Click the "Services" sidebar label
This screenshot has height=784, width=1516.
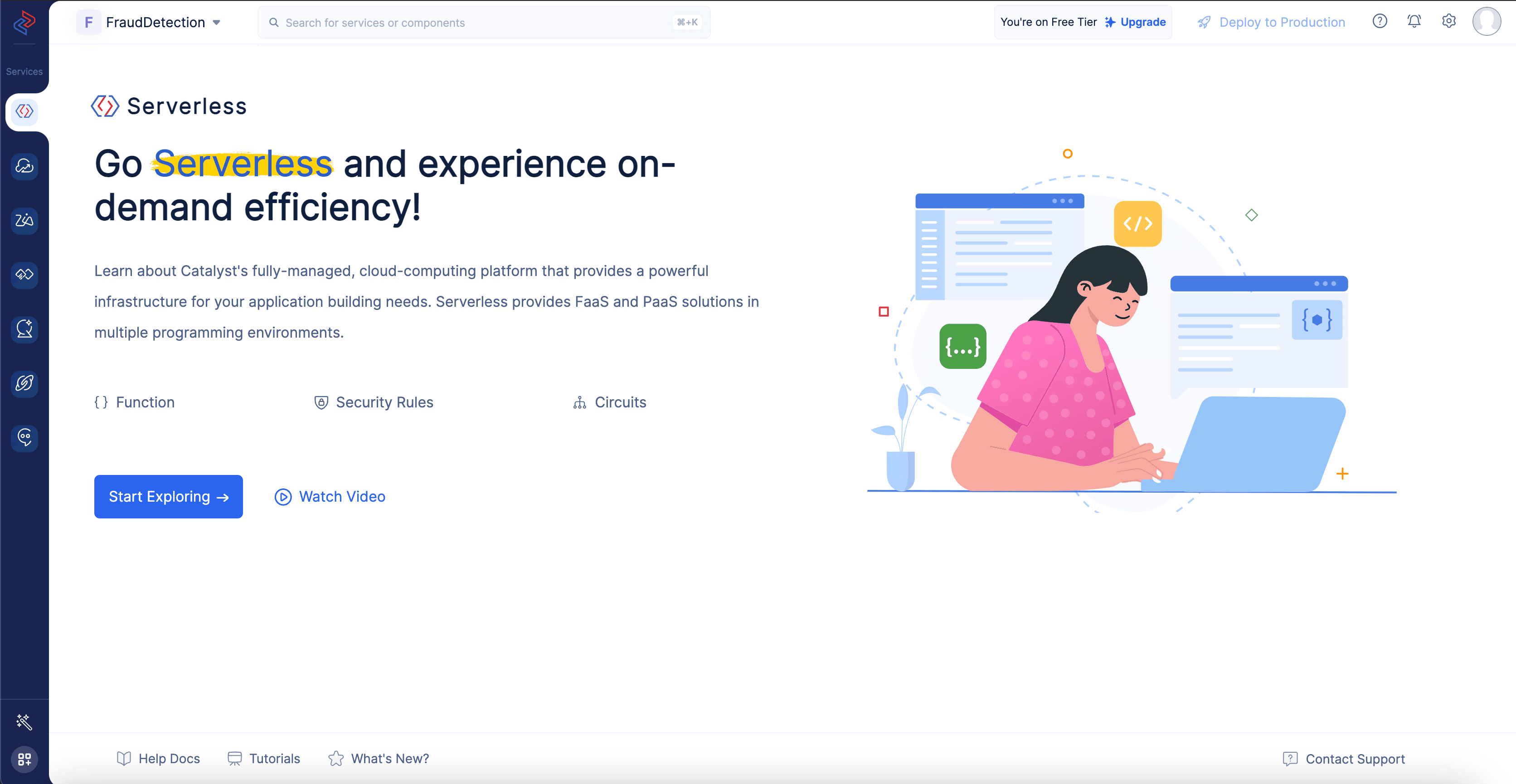click(x=24, y=72)
